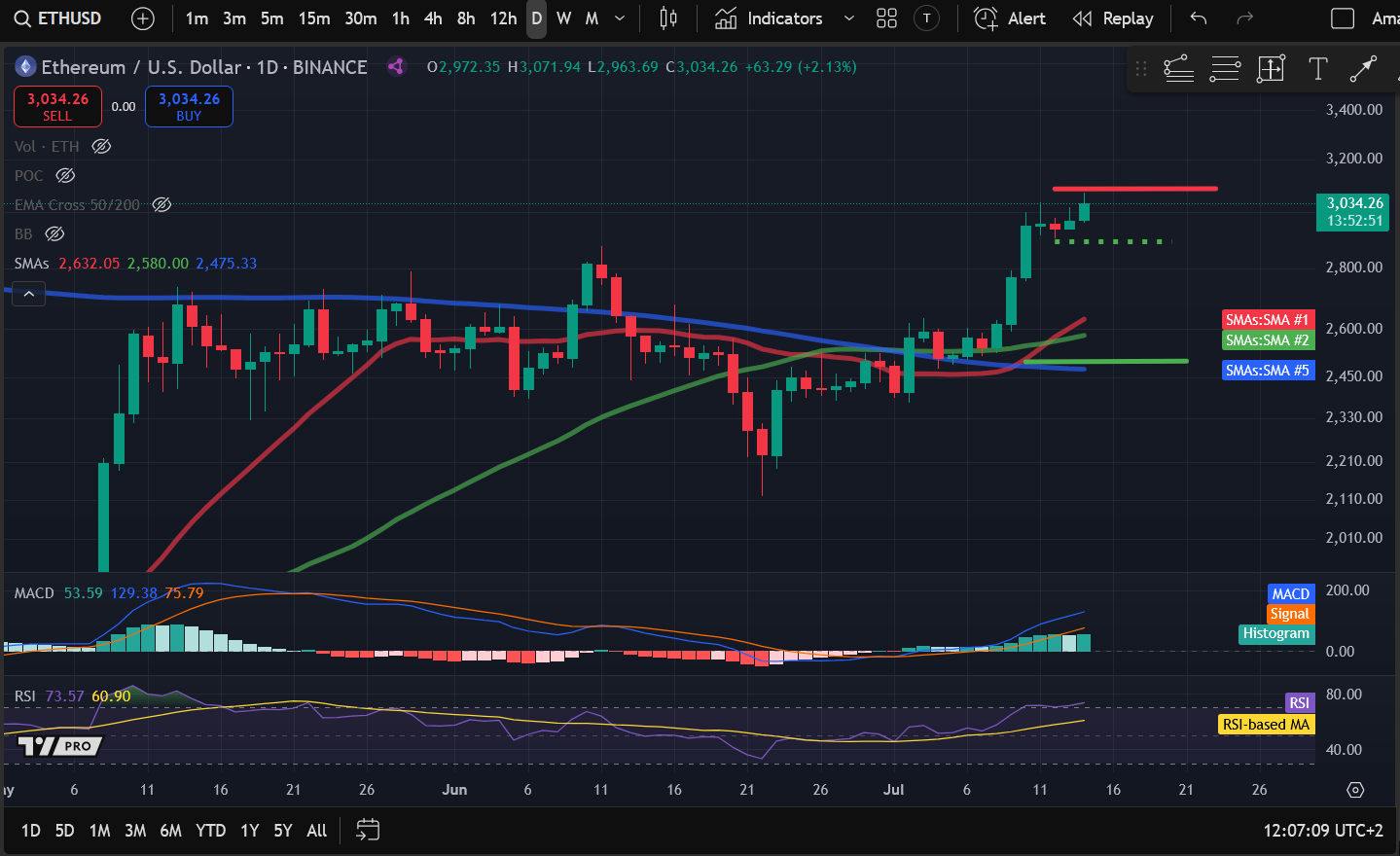Select the MACD indicator legend
The image size is (1400, 856).
[34, 593]
